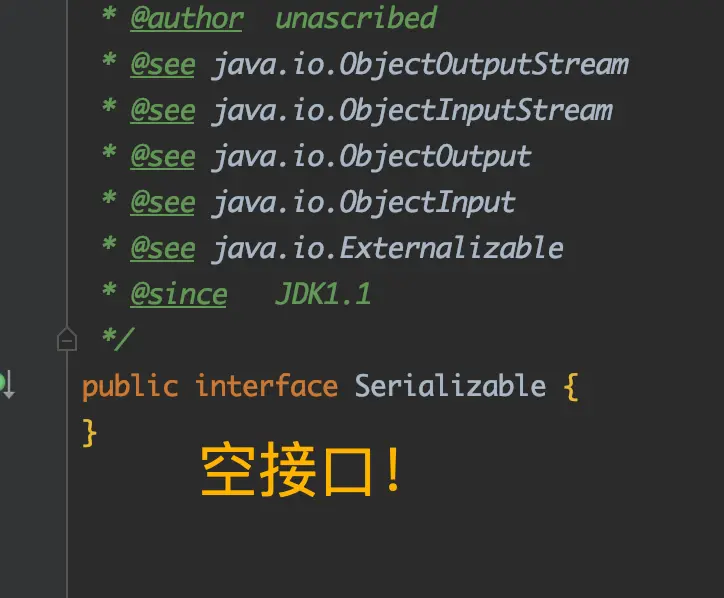724x598 pixels.
Task: Click the @see tag before ObjectOutputStream
Action: [163, 65]
